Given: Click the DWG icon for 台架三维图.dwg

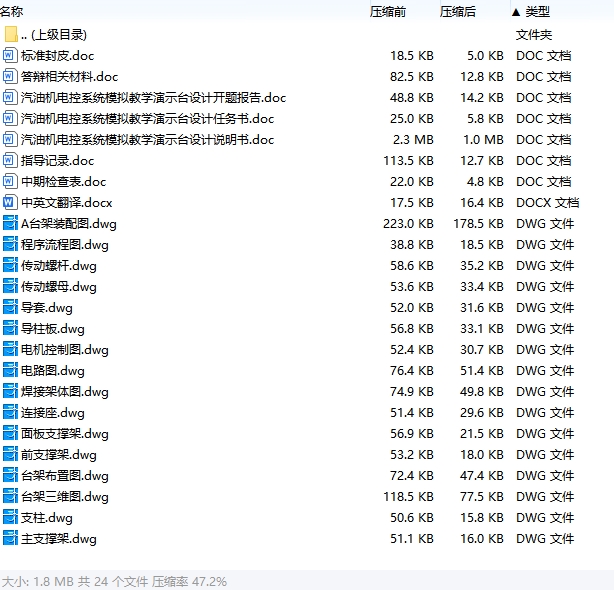Looking at the screenshot, I should tap(10, 497).
